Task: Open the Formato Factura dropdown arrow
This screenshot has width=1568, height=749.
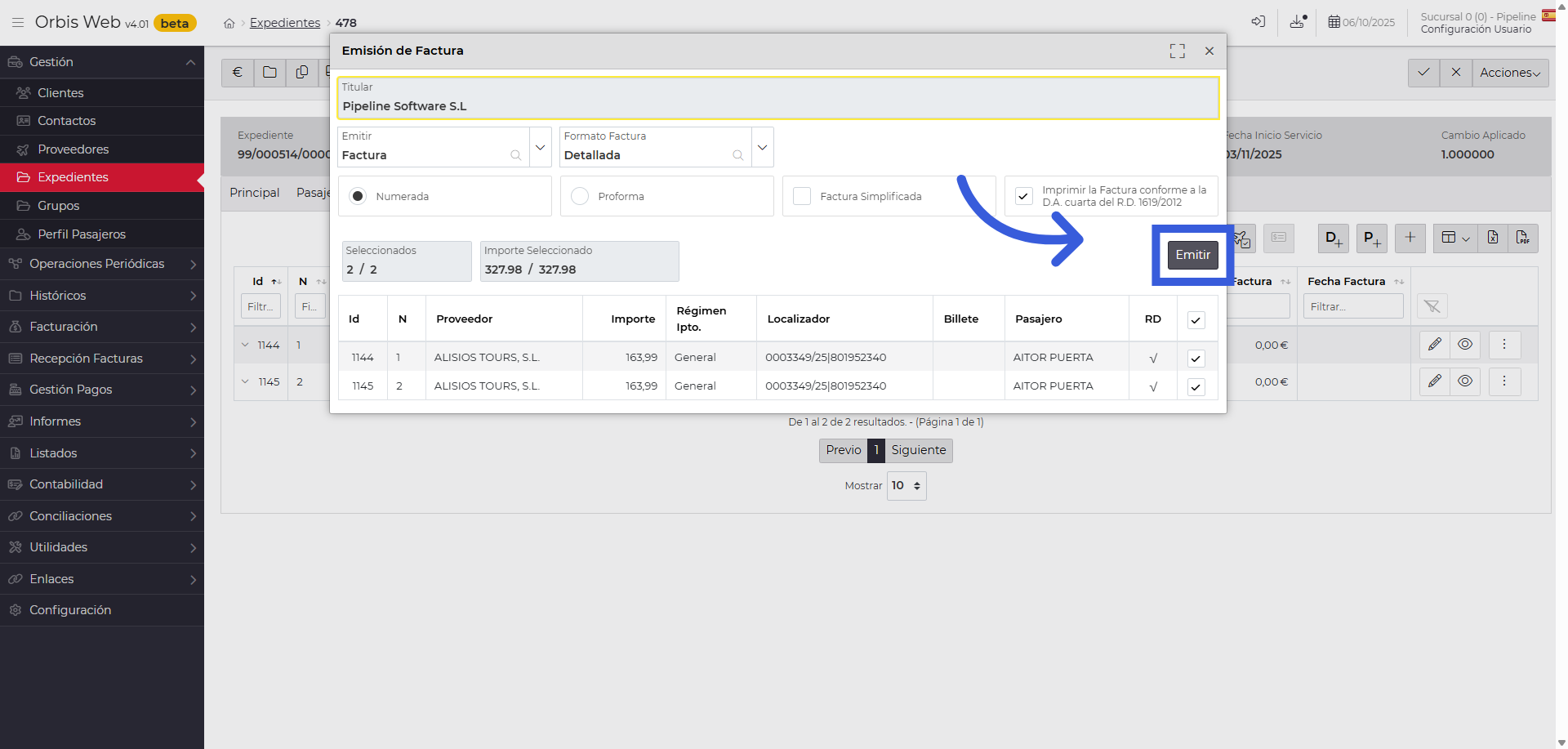Action: click(x=762, y=148)
